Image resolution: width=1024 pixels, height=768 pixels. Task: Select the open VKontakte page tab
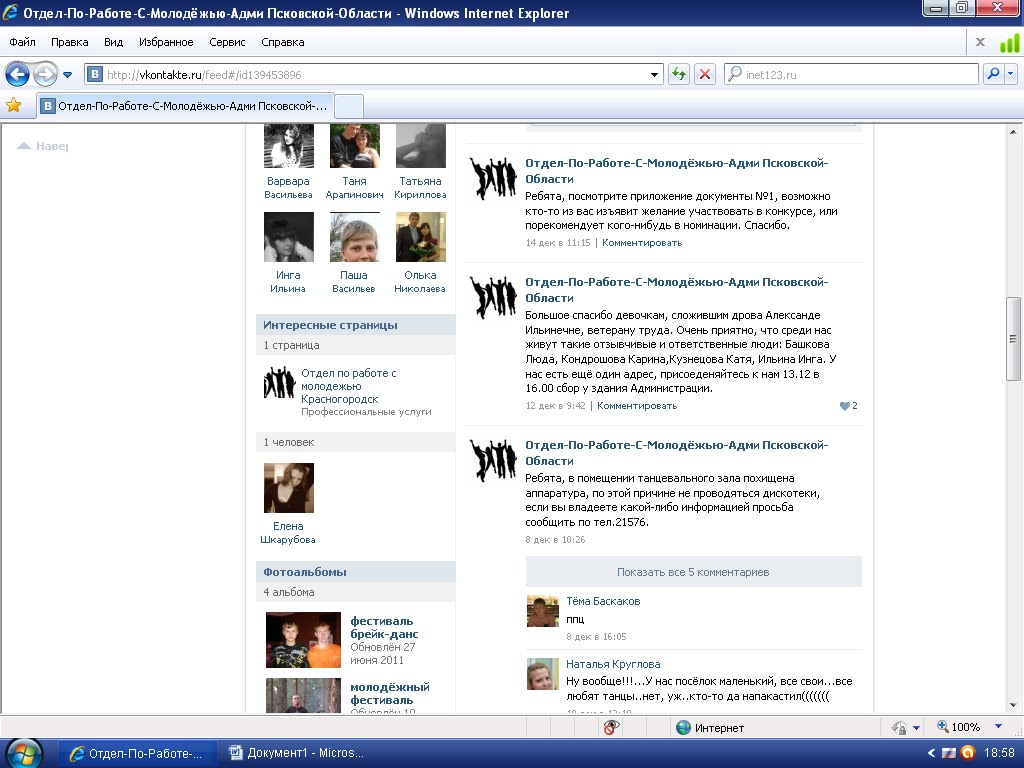click(x=186, y=106)
